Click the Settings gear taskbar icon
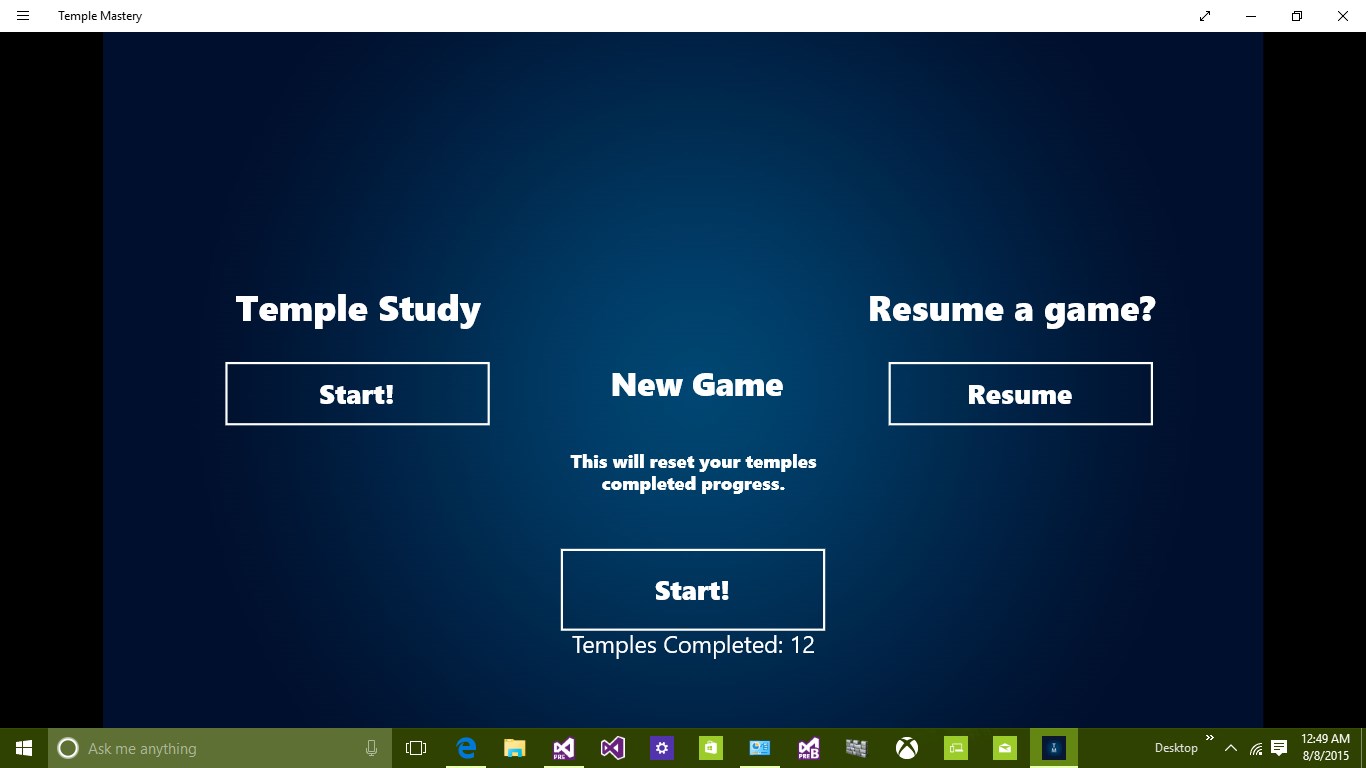The image size is (1366, 768). pos(662,748)
